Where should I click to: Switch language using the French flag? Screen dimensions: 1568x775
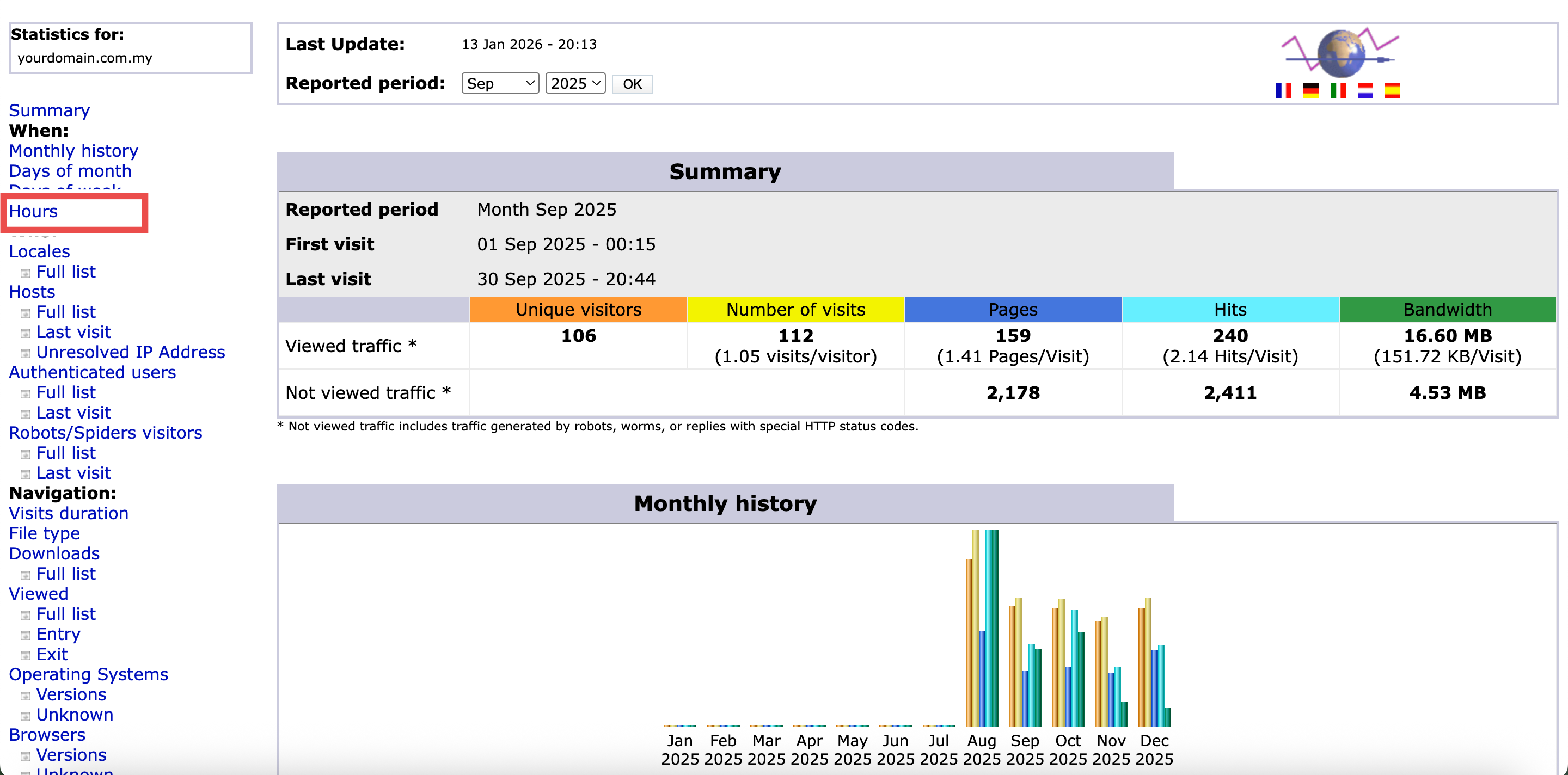click(x=1284, y=90)
